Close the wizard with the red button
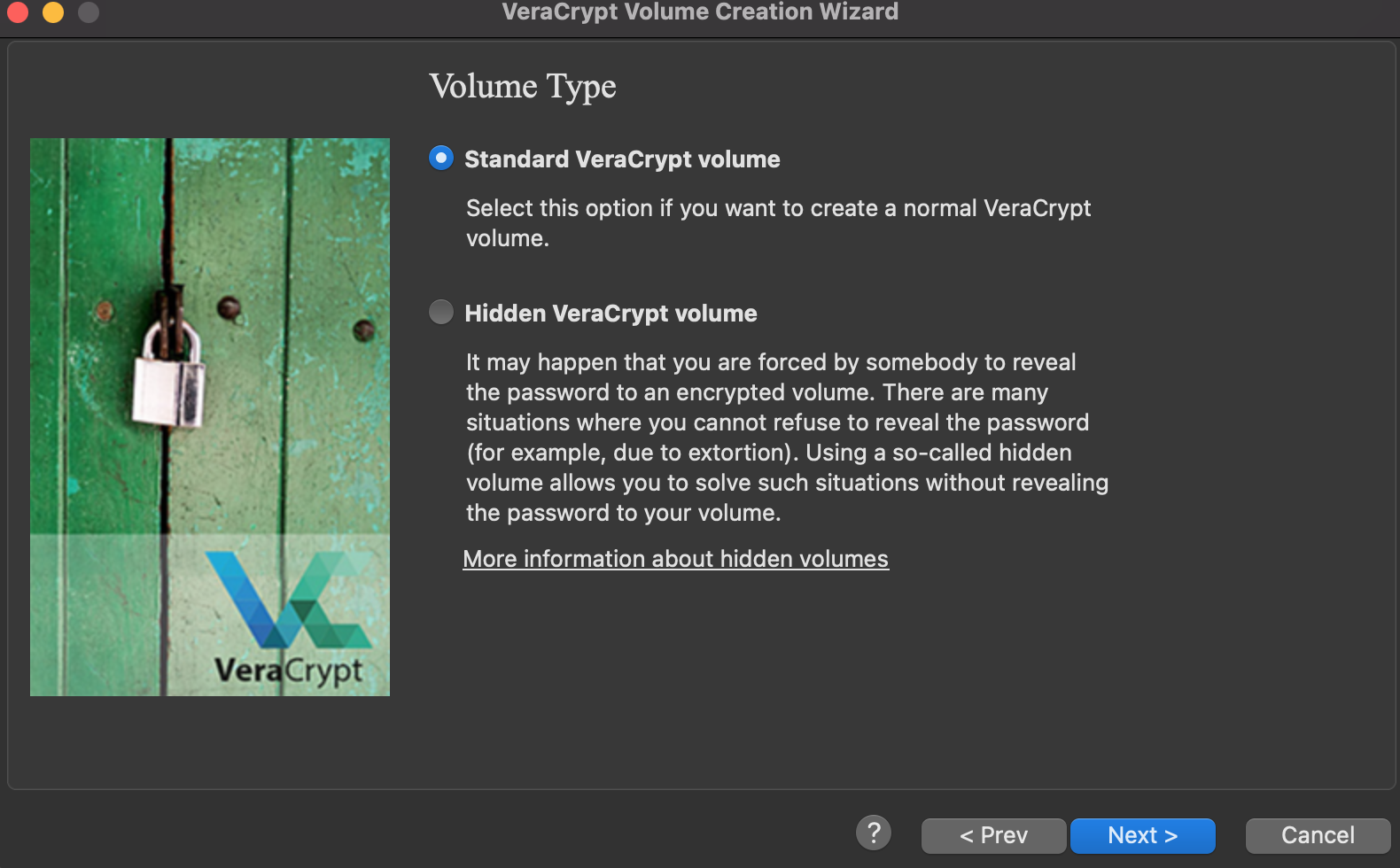Image resolution: width=1400 pixels, height=868 pixels. click(x=18, y=12)
